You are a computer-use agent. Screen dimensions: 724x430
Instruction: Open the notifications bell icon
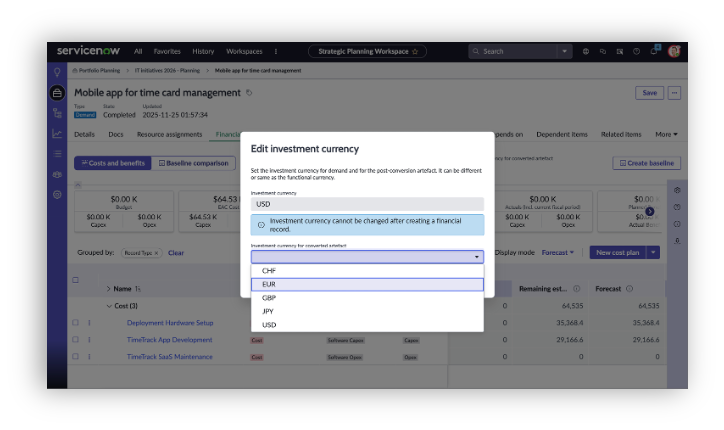654,51
